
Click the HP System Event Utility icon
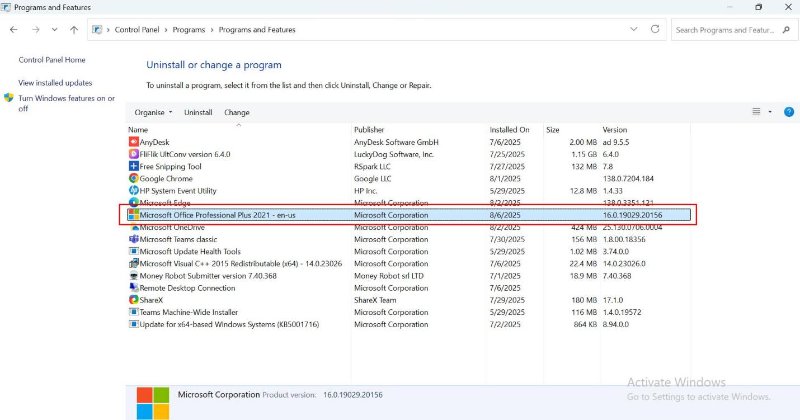click(x=134, y=191)
